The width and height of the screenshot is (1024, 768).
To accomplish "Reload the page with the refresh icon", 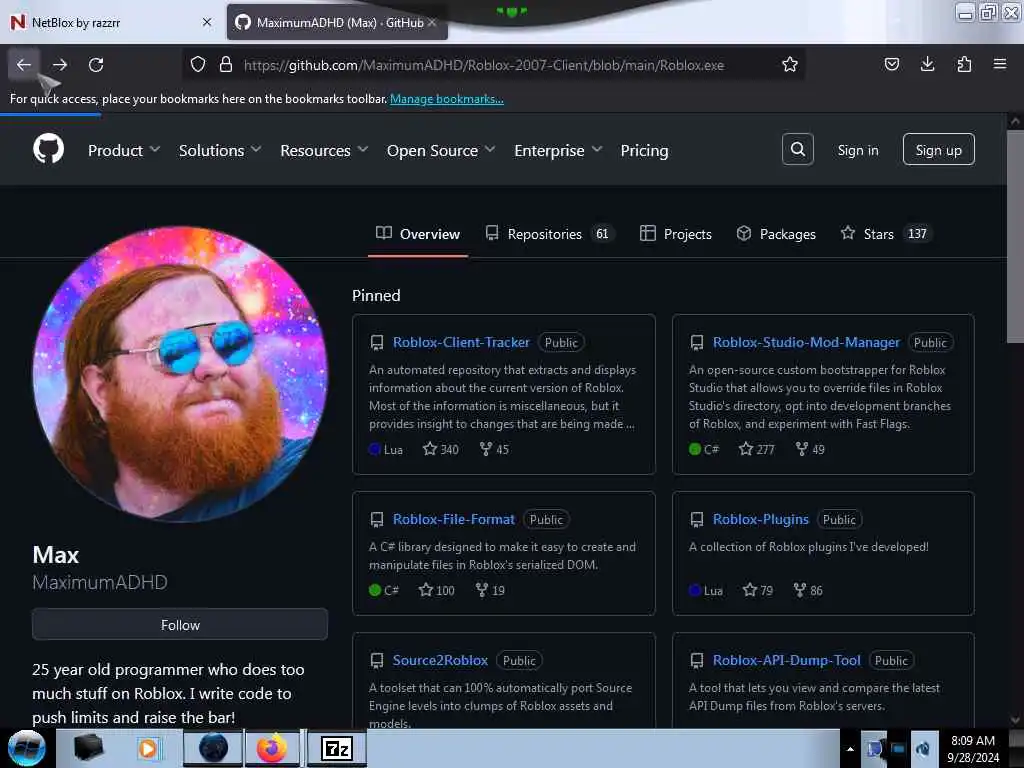I will coord(96,65).
